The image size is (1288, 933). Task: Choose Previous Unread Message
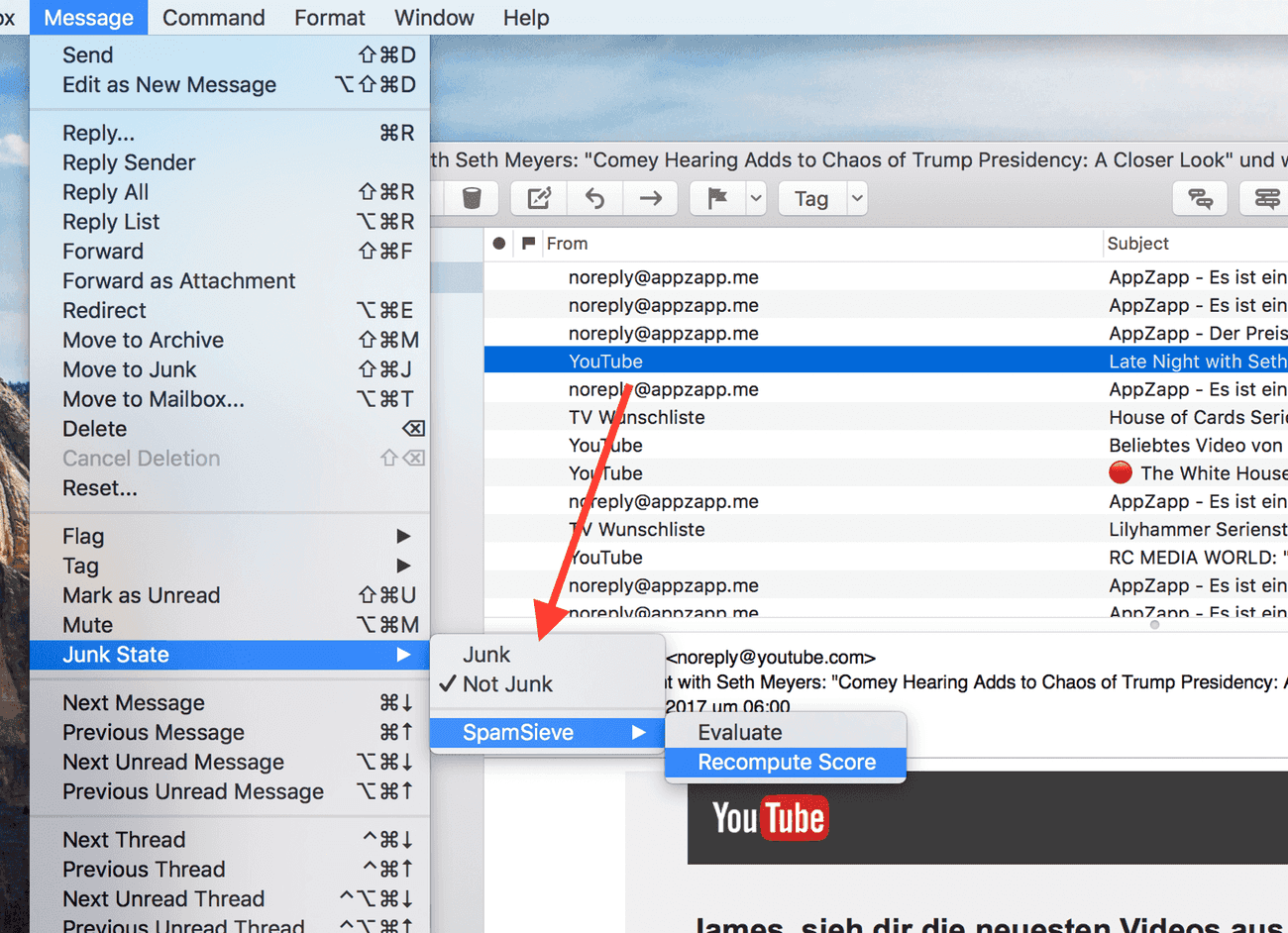coord(230,792)
